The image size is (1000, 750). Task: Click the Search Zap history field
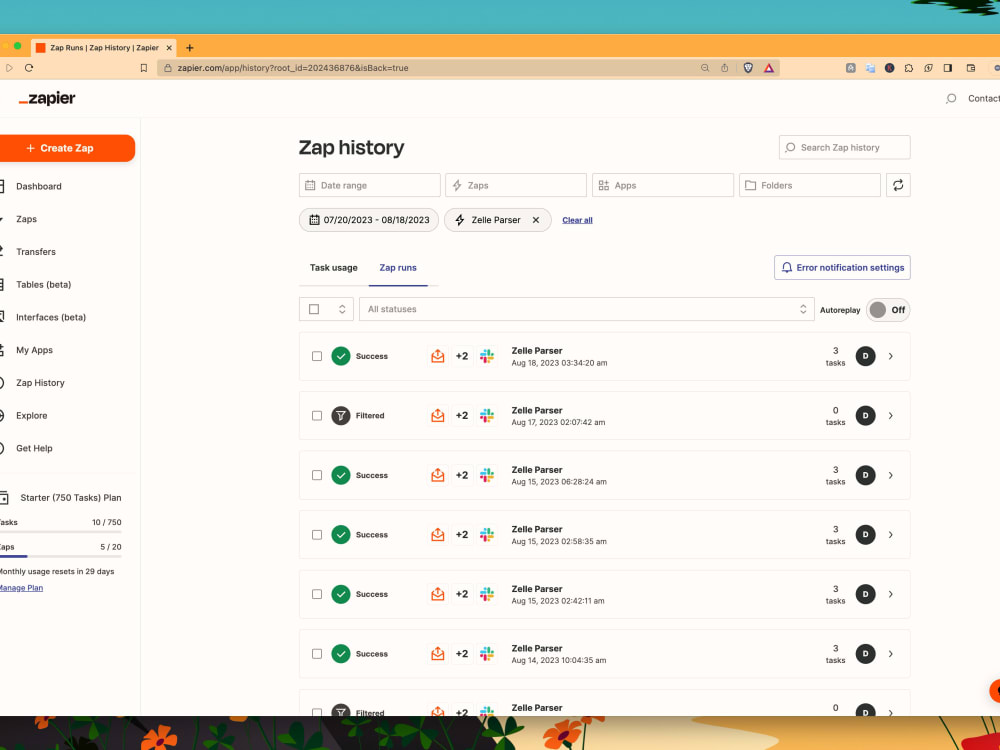tap(844, 147)
